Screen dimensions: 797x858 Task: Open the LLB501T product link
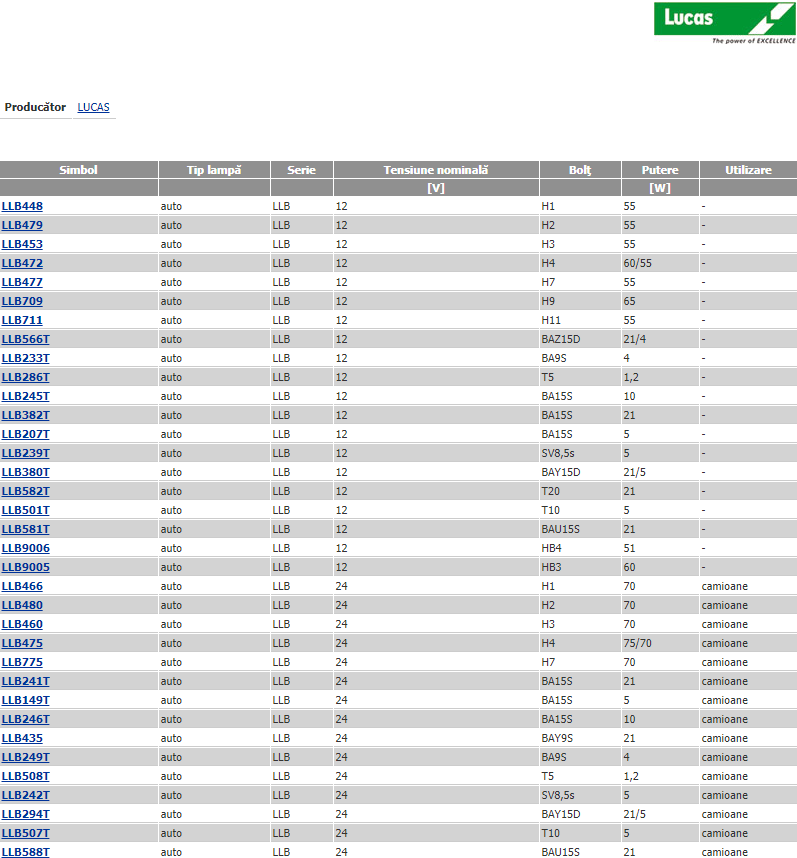point(25,510)
